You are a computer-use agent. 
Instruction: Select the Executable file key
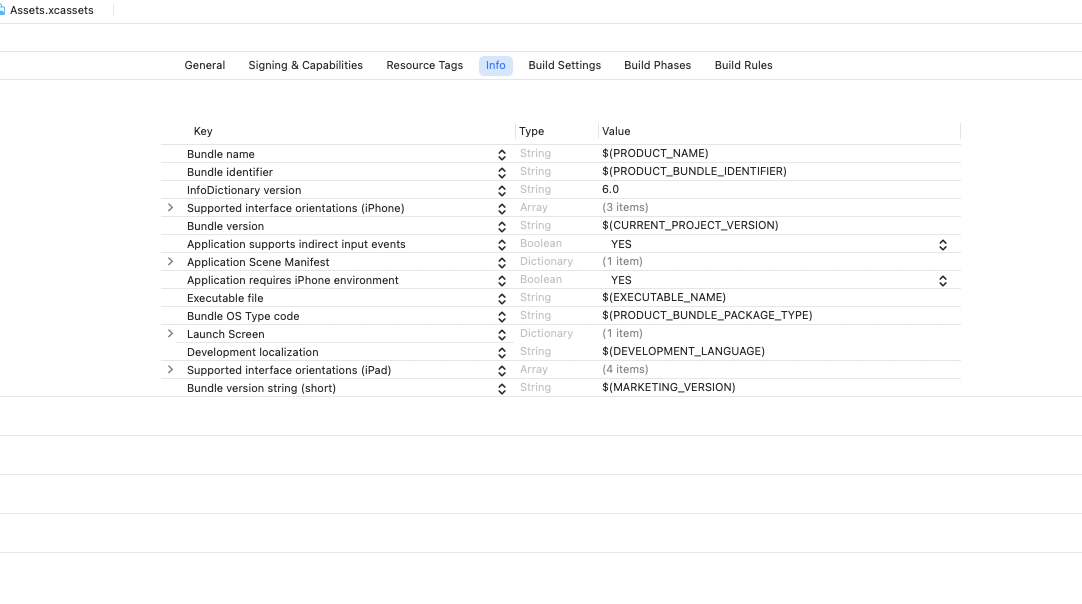pos(225,298)
